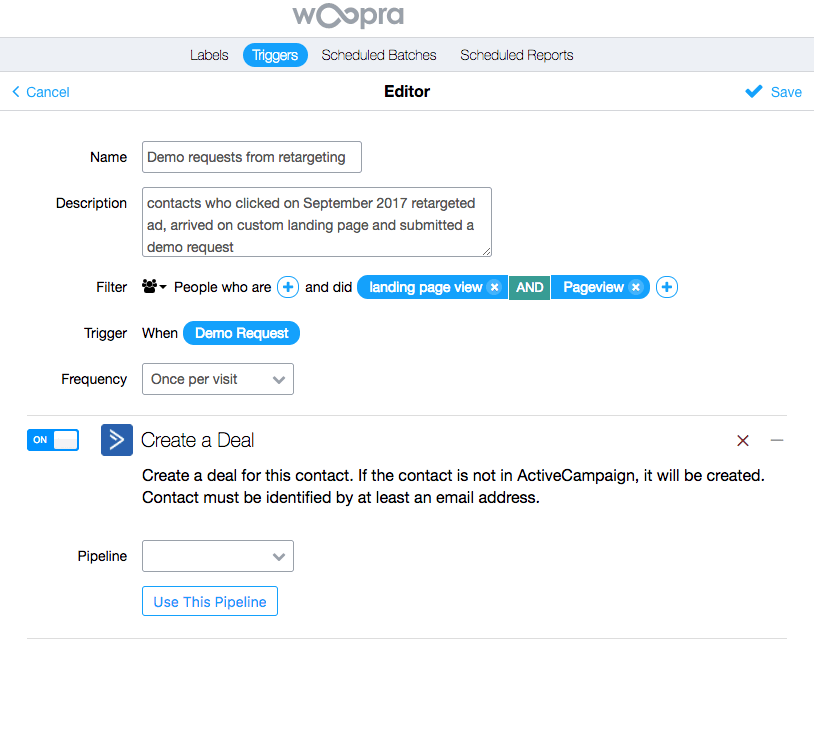Click the AND operator between filter conditions
Viewport: 814px width, 742px height.
(x=529, y=287)
